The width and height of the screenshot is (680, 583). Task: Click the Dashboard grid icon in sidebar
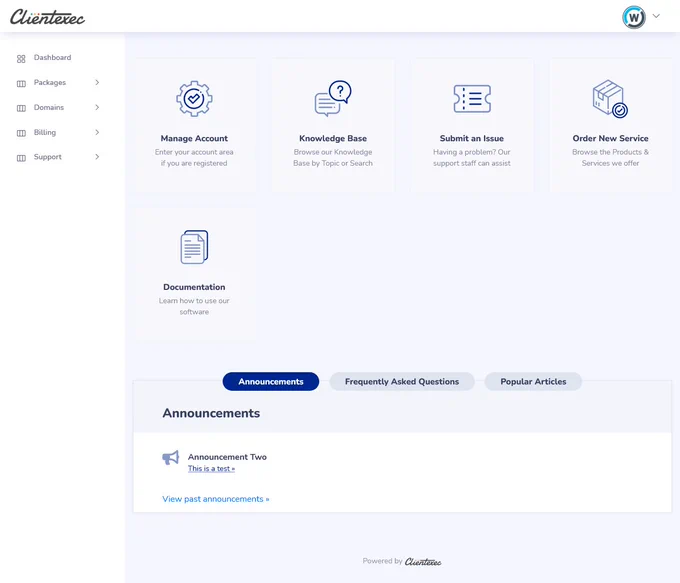coord(21,59)
